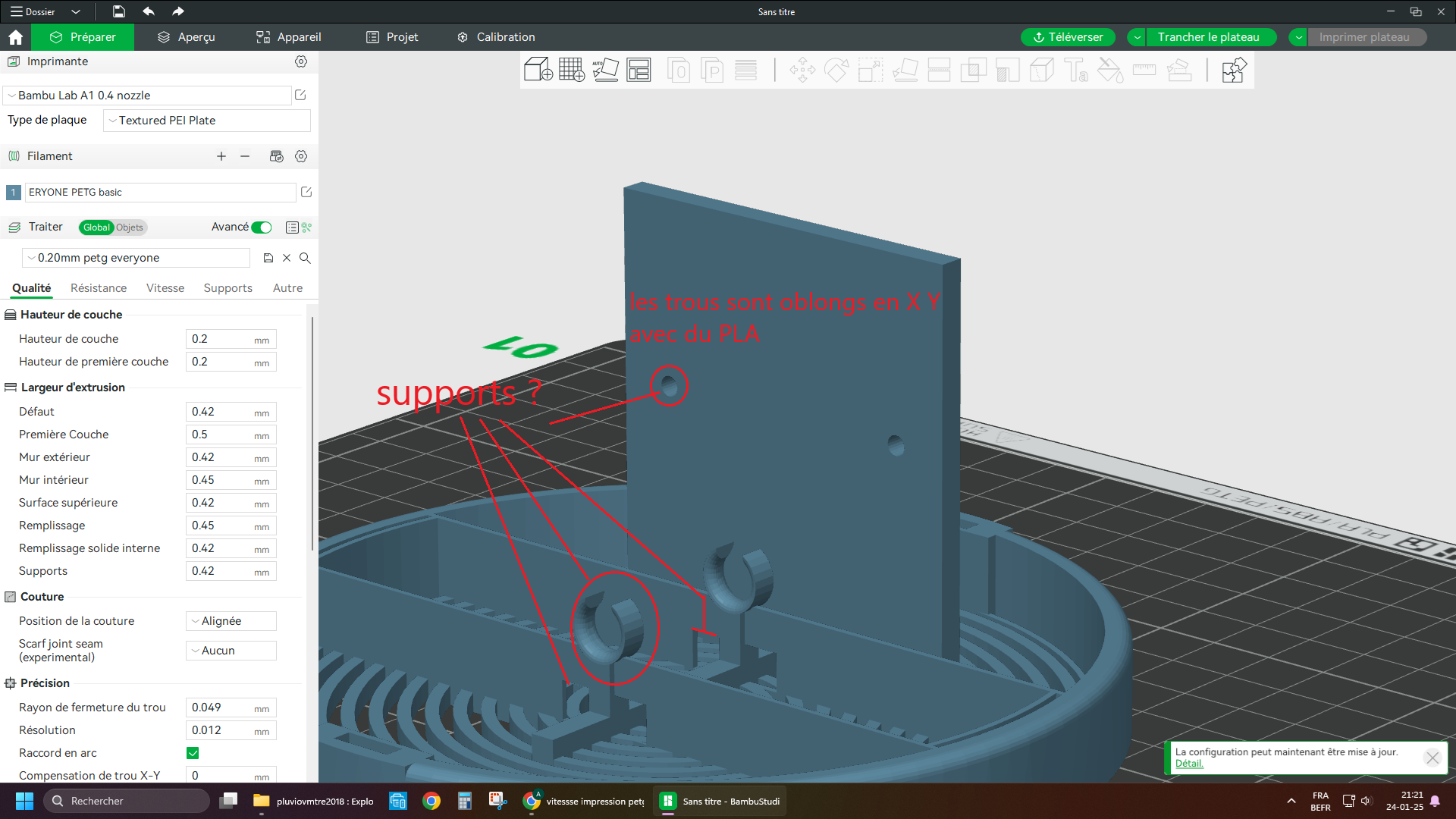1456x819 pixels.
Task: Add a filament with plus icon
Action: click(x=221, y=156)
